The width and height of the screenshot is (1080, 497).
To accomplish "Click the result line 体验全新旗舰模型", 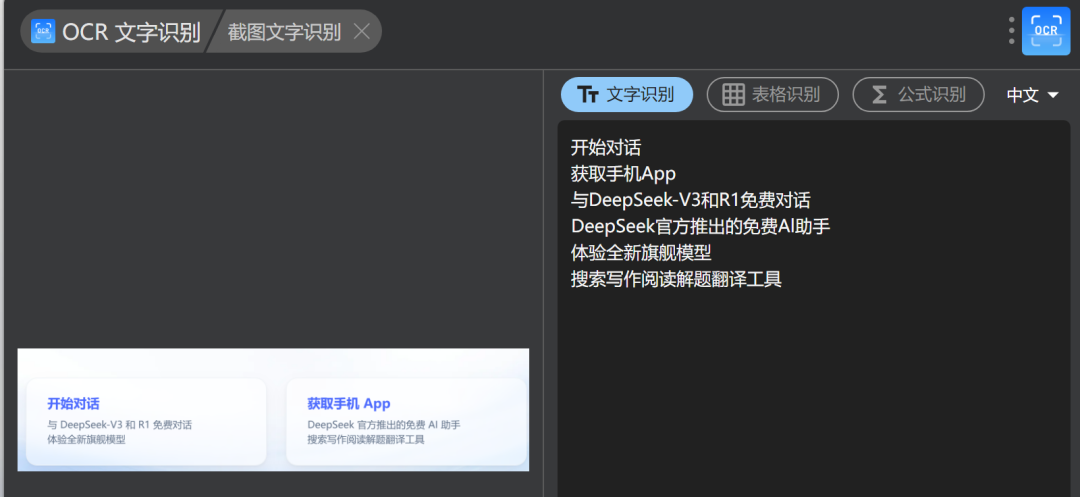I will [x=641, y=253].
